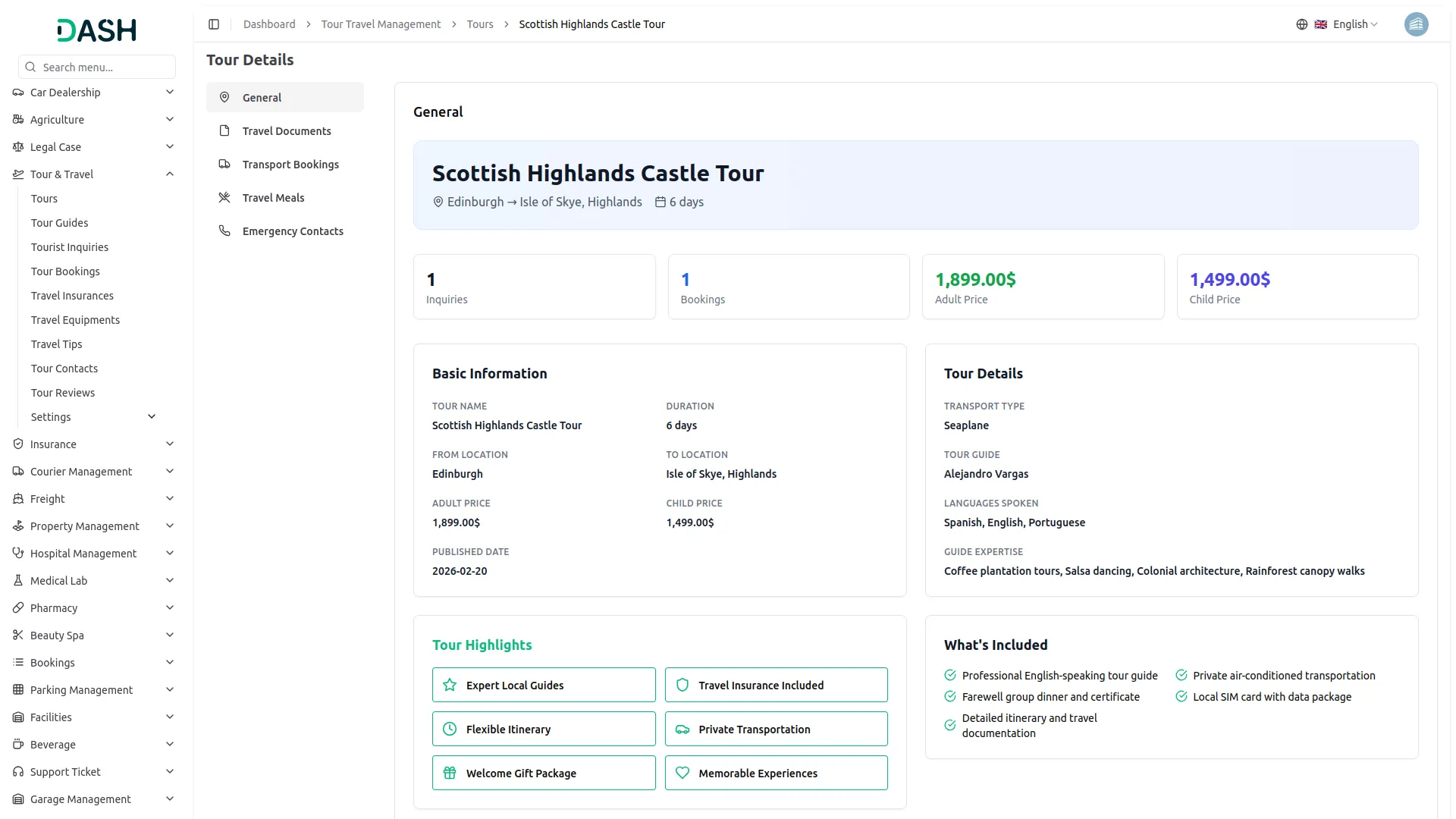The height and width of the screenshot is (819, 1456).
Task: Click the search magnifier icon
Action: click(x=30, y=67)
